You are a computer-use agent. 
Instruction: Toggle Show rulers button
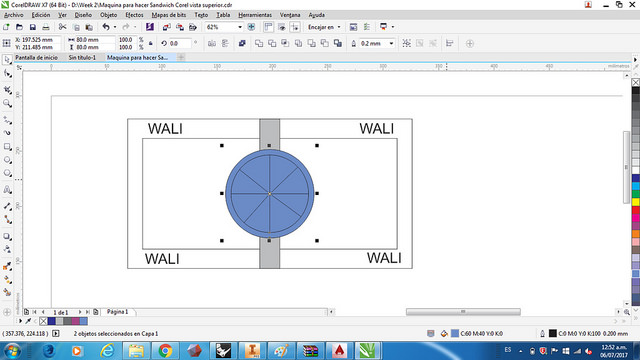coord(268,27)
